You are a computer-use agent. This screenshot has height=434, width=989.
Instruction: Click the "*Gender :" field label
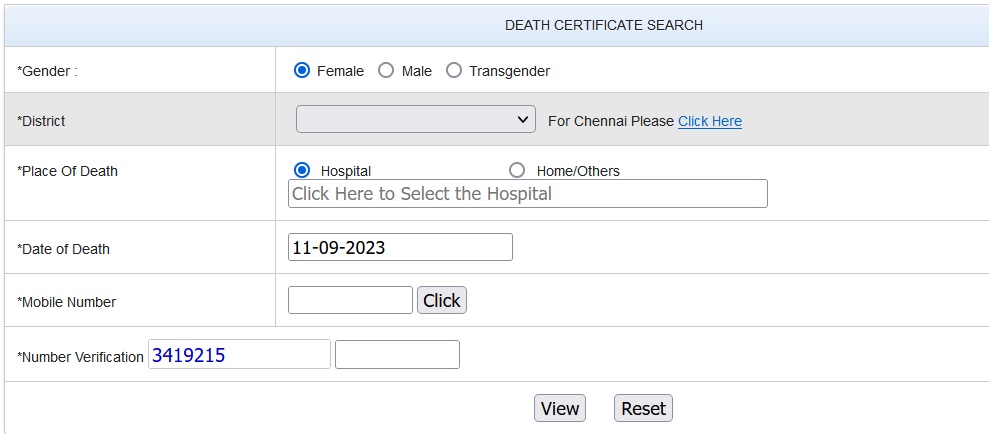click(48, 71)
